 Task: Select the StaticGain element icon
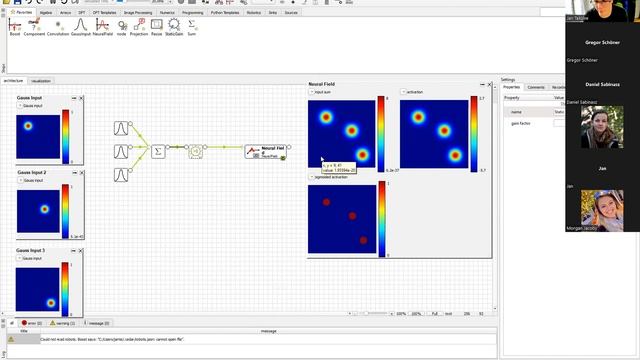(x=174, y=25)
